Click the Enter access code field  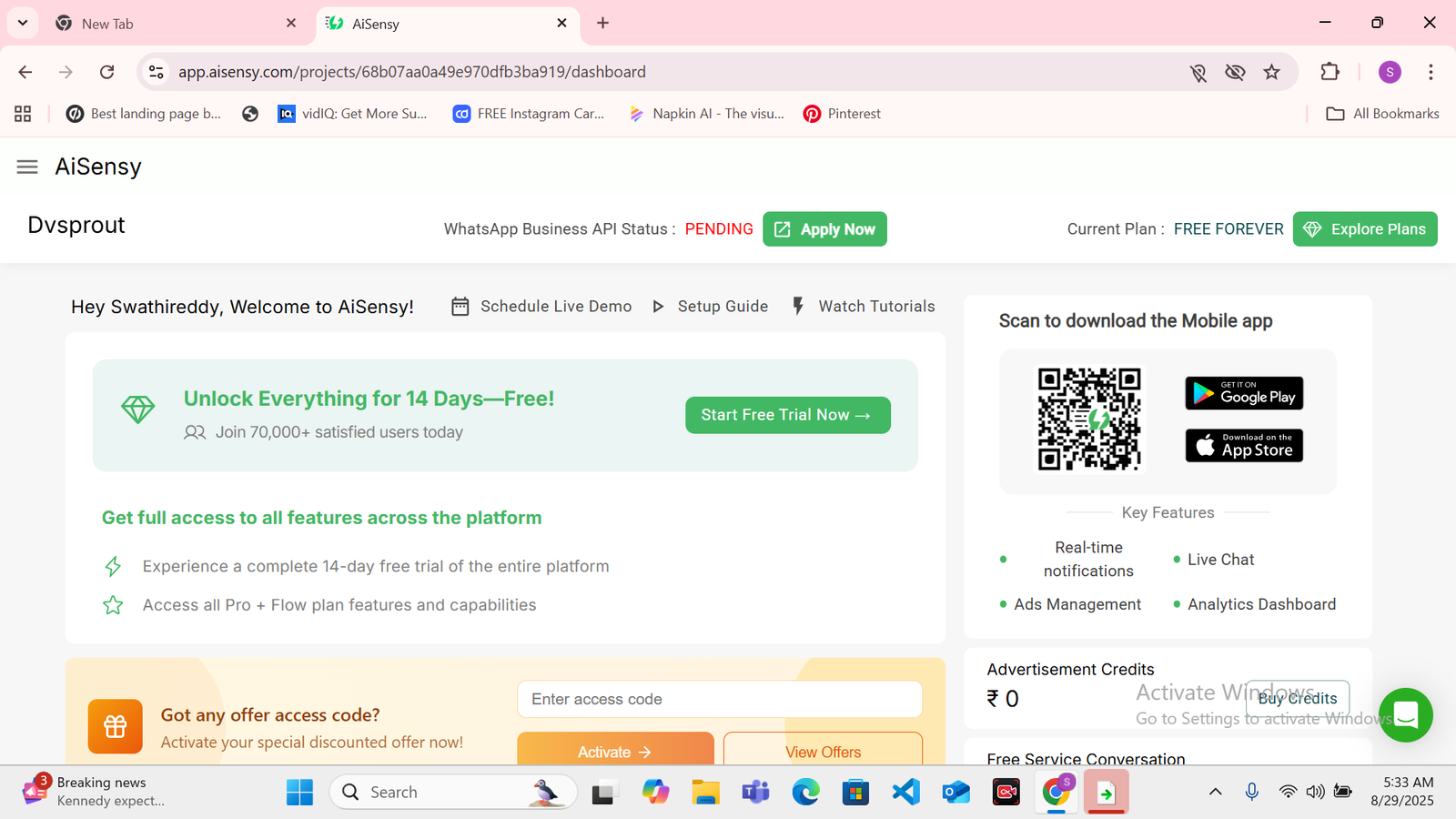pyautogui.click(x=719, y=699)
